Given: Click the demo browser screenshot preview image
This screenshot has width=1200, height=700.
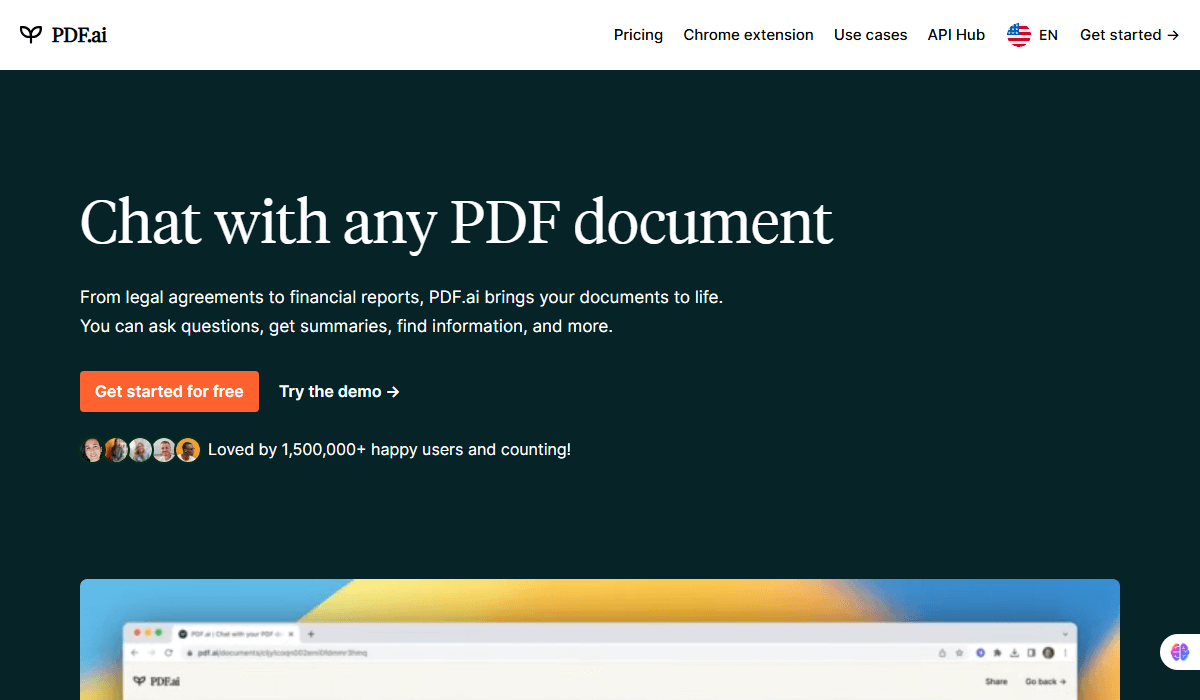Looking at the screenshot, I should pos(600,639).
